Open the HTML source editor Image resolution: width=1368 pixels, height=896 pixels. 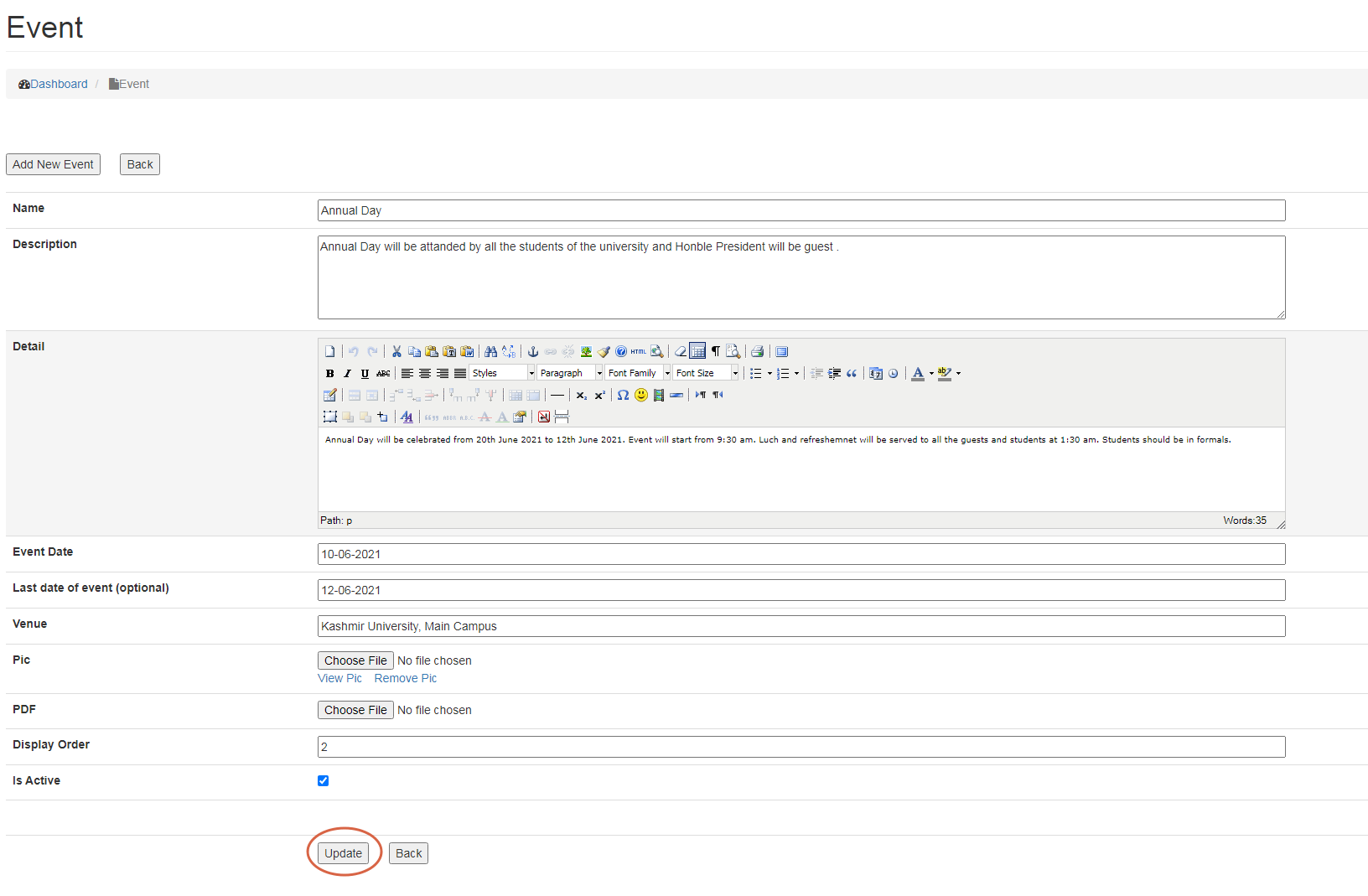click(639, 352)
